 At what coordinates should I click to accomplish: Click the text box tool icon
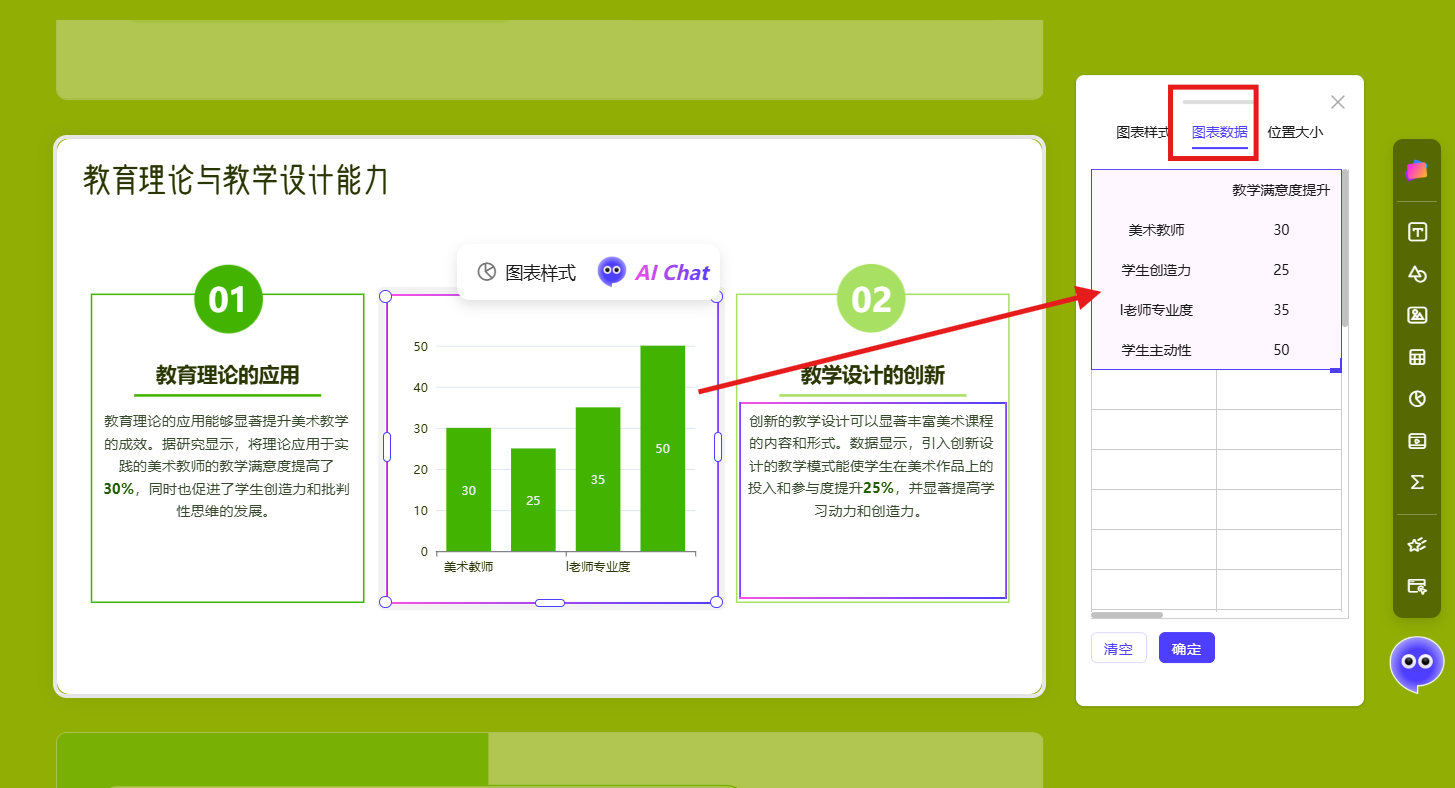[1416, 232]
